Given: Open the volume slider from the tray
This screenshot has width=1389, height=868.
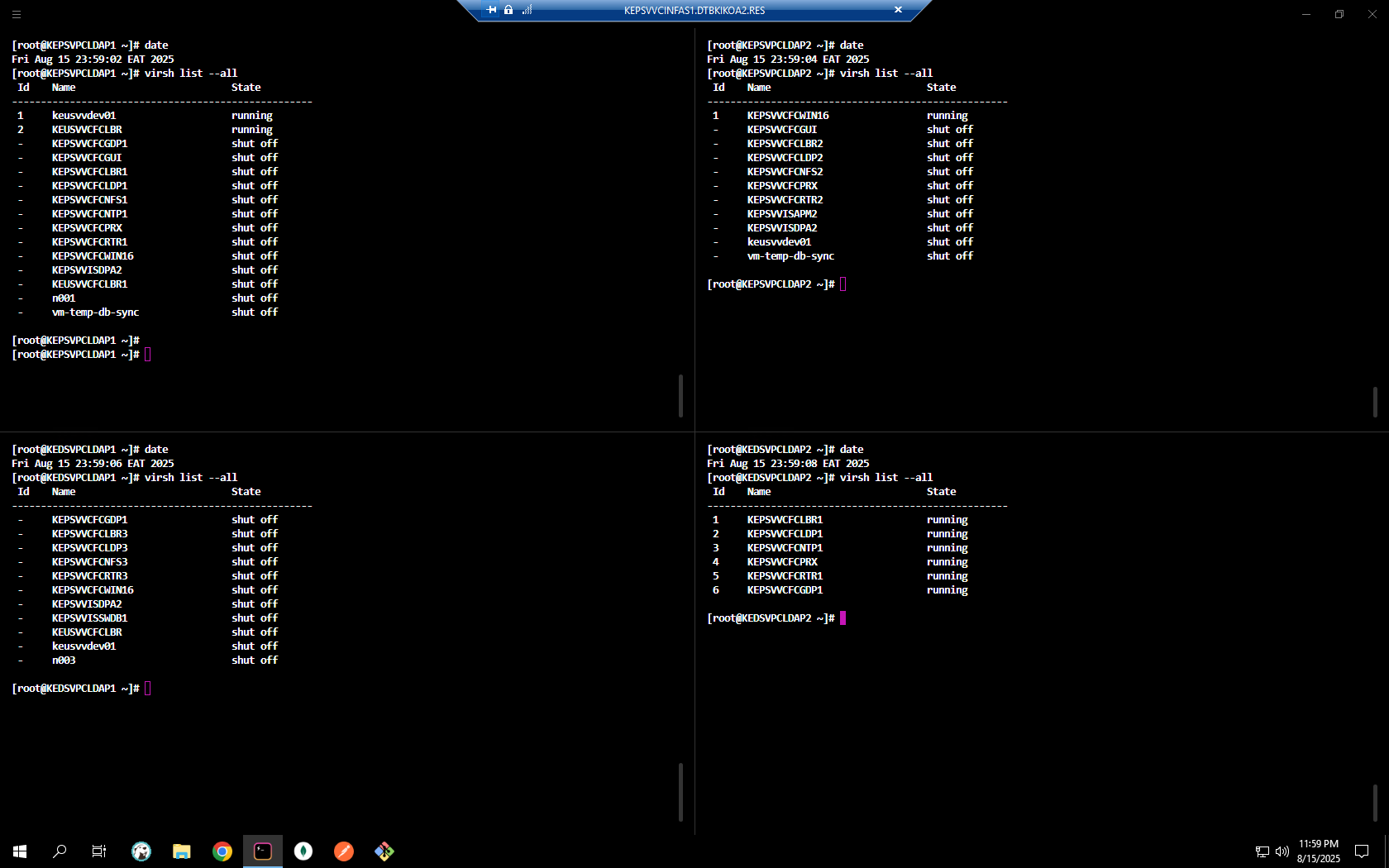Looking at the screenshot, I should pos(1282,852).
